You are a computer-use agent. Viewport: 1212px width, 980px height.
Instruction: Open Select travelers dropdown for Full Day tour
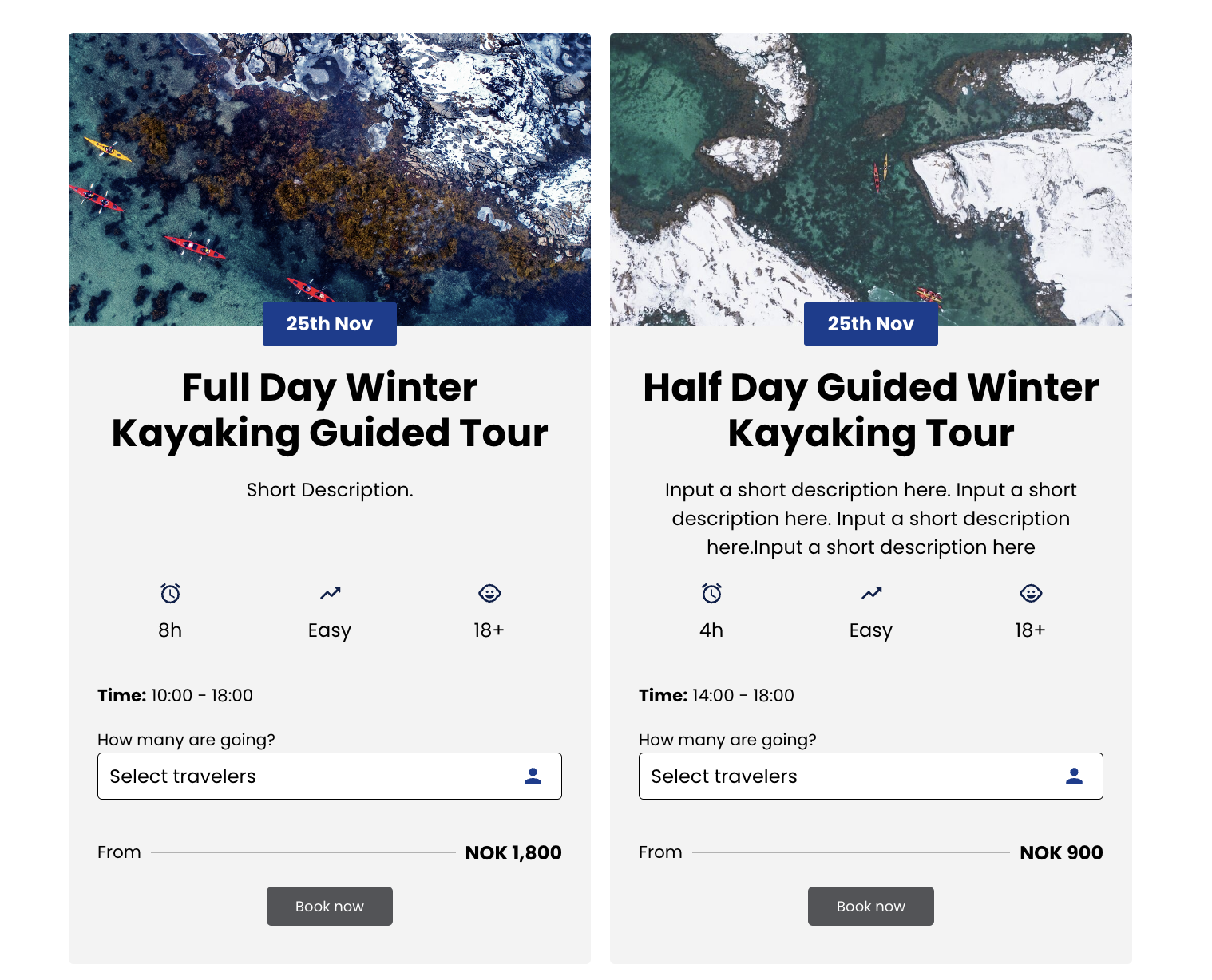pyautogui.click(x=330, y=776)
